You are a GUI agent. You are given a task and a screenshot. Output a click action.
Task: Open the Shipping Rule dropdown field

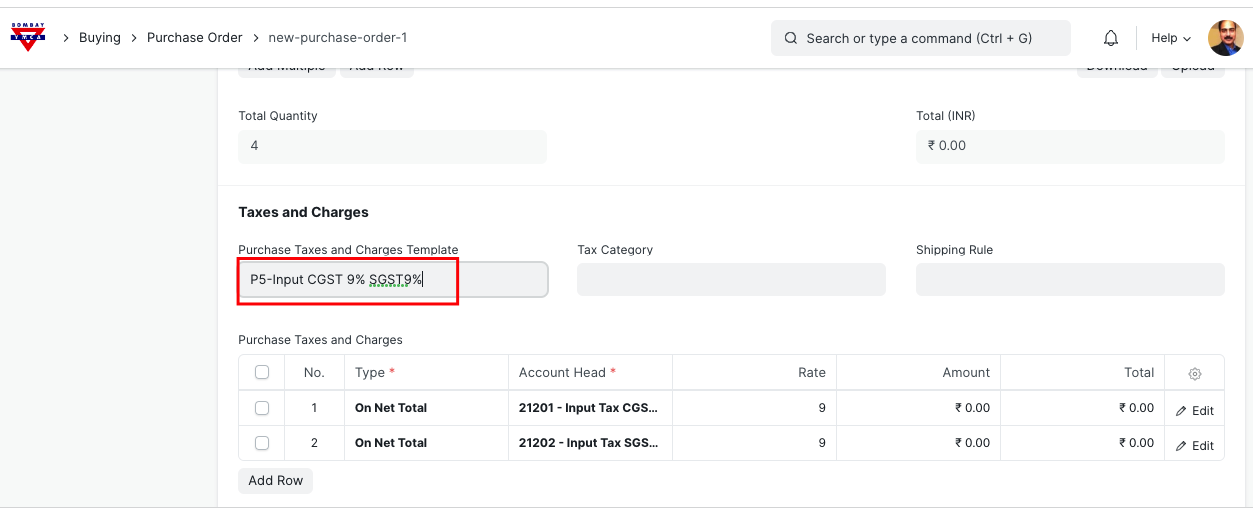click(x=1070, y=280)
